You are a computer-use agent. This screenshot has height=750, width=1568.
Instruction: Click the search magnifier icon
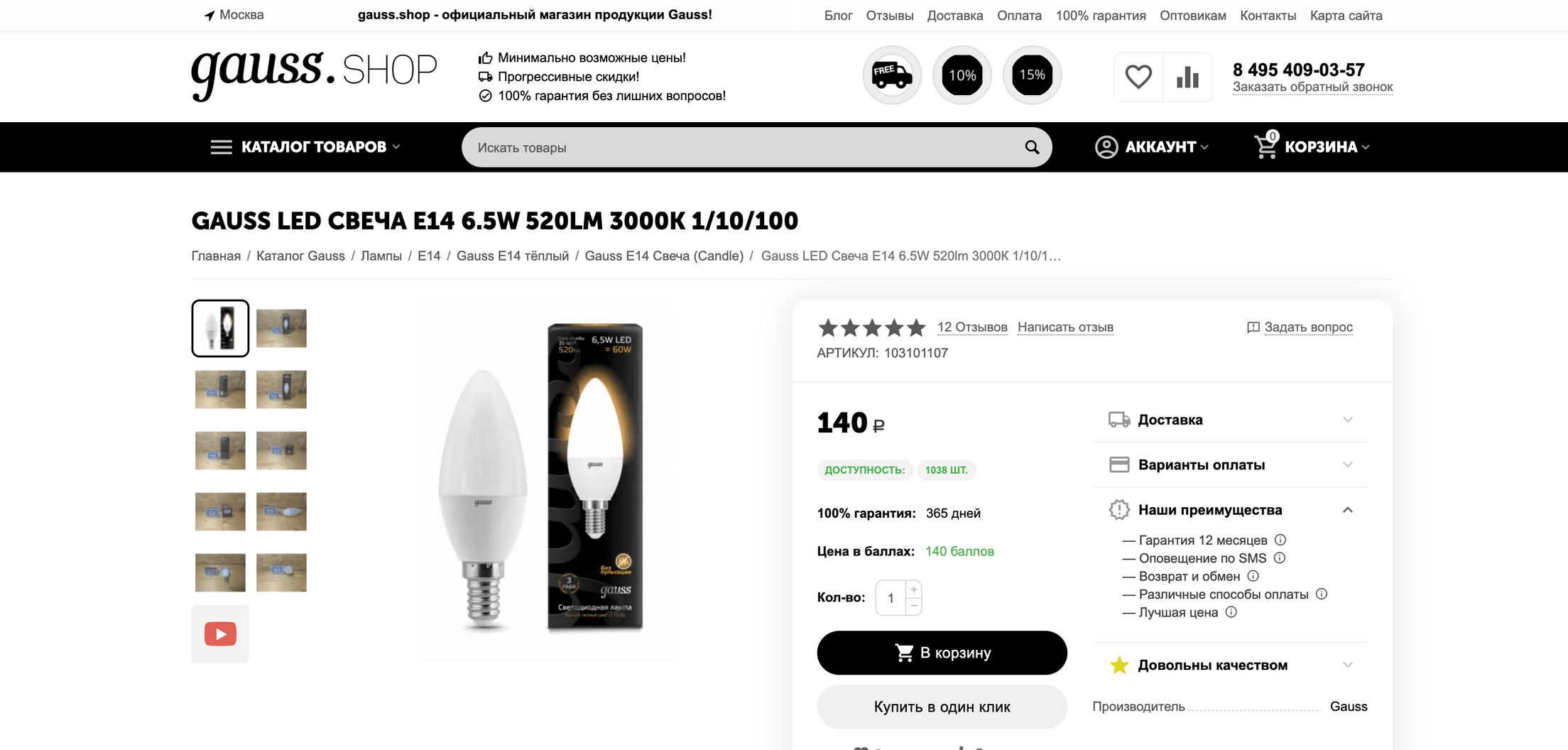(1032, 148)
